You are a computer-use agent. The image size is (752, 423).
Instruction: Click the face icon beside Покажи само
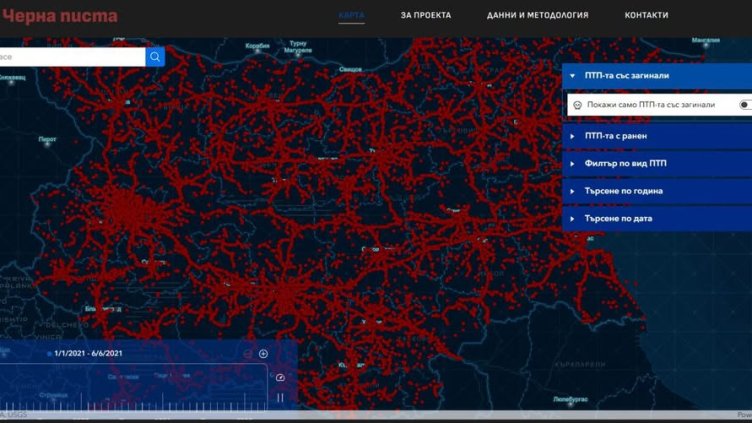pos(577,104)
